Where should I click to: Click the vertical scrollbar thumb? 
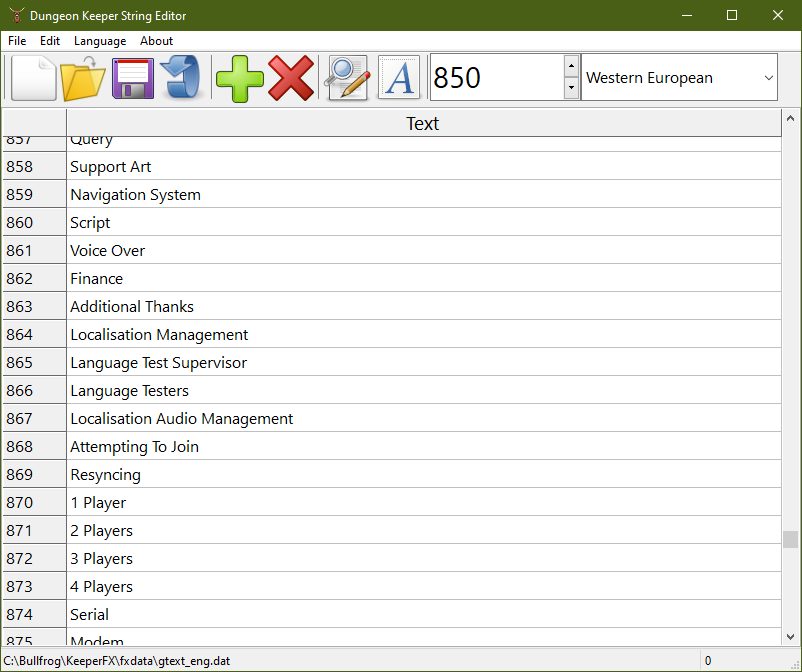click(790, 539)
